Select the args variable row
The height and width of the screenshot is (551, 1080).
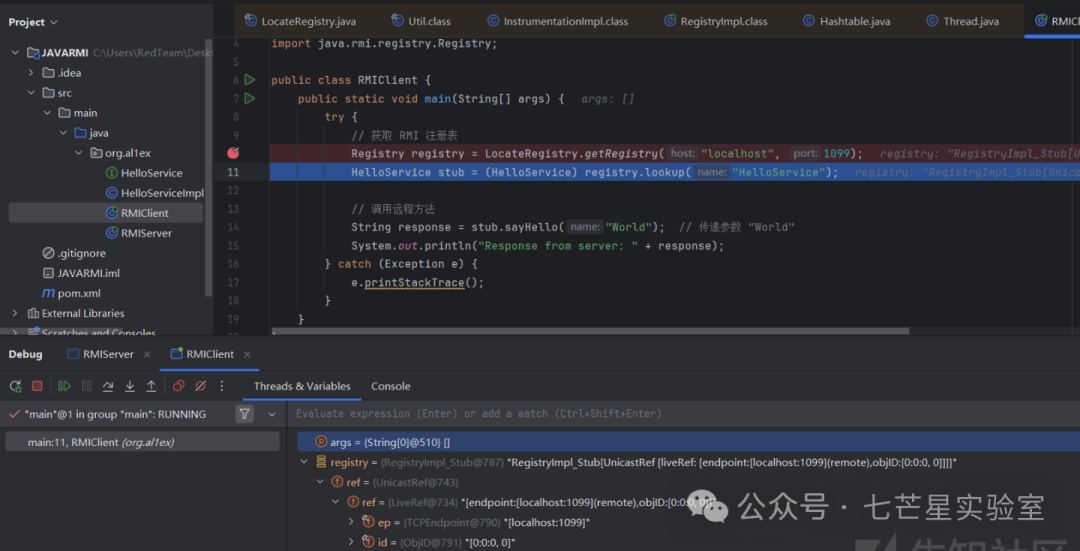(x=688, y=442)
